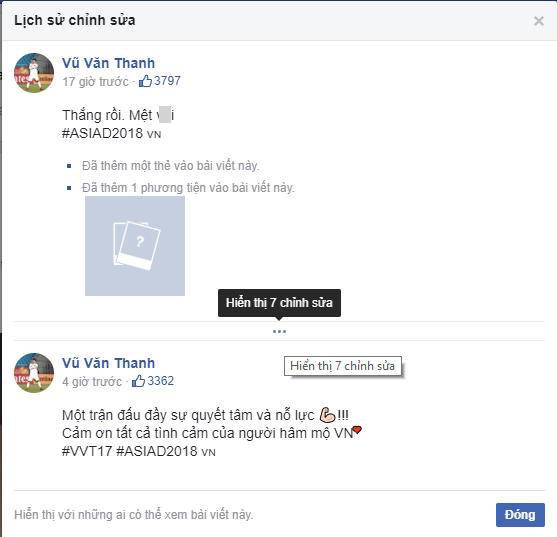Click the '17 giờ trước' timestamp
This screenshot has height=537, width=557.
[x=95, y=82]
